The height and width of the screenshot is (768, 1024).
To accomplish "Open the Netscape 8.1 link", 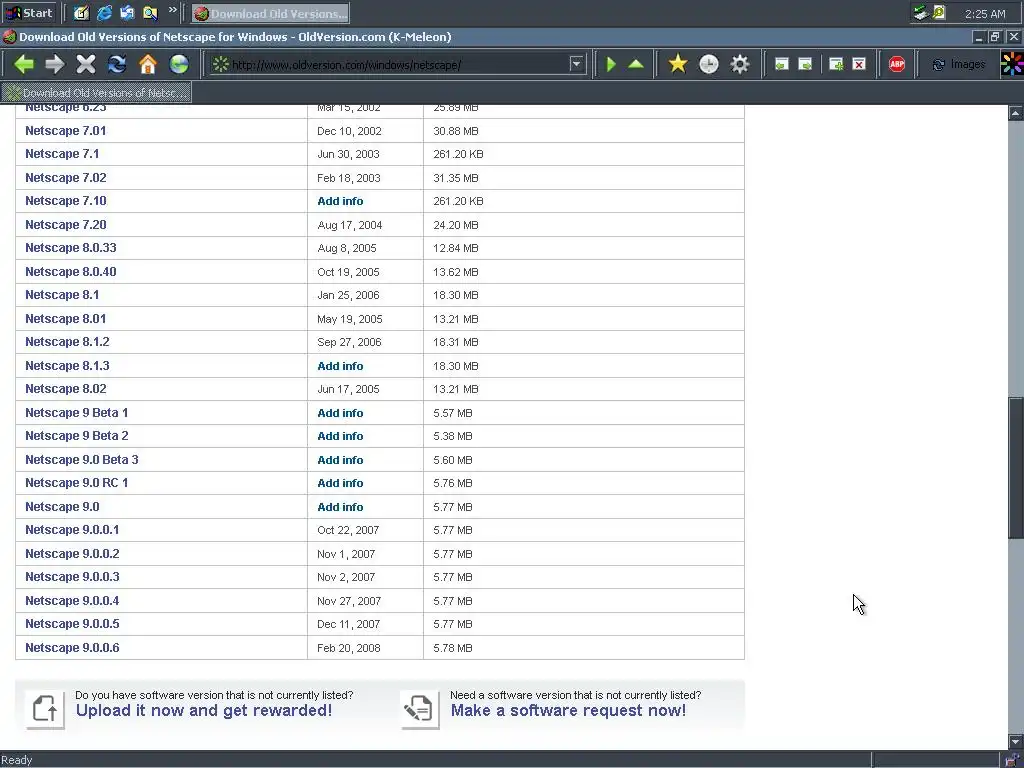I will 62,295.
